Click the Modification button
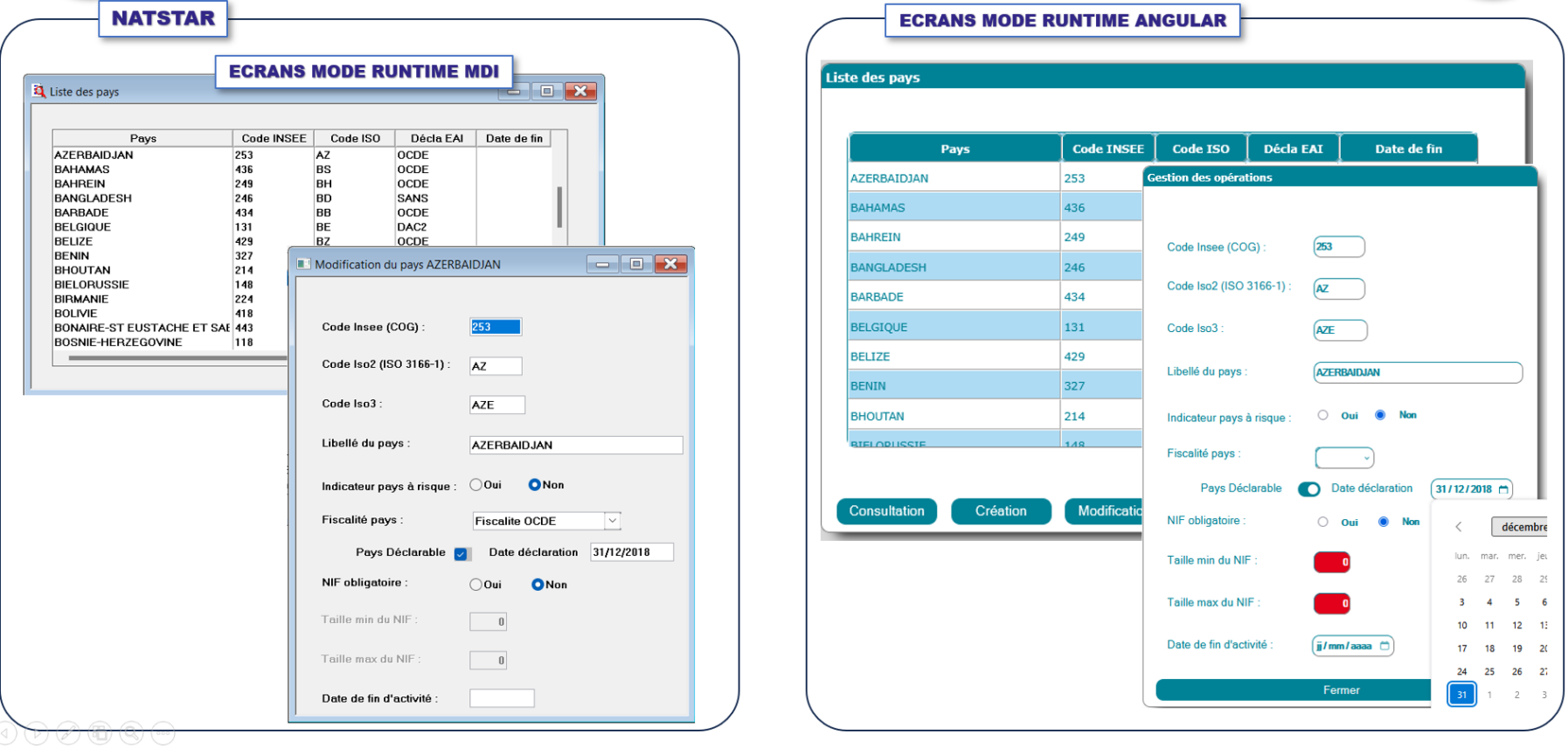The image size is (1568, 748). coord(1104,511)
